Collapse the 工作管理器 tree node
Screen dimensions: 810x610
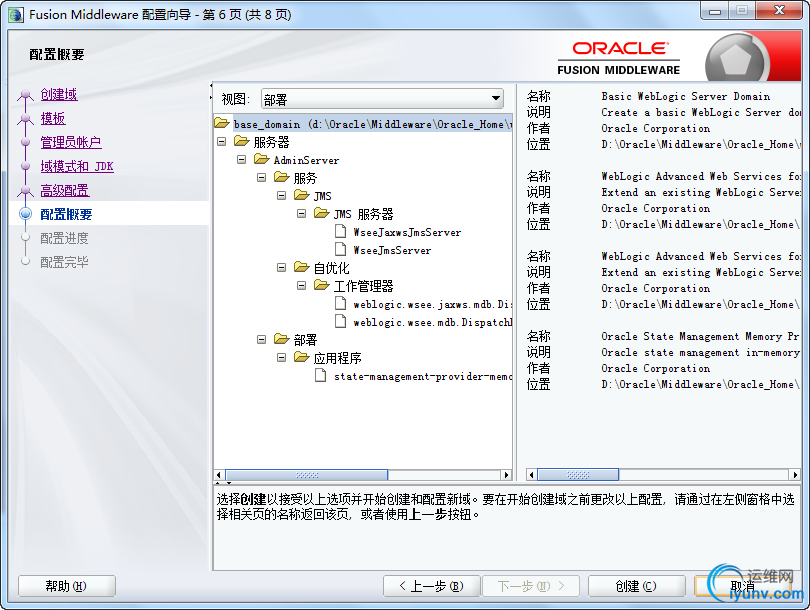point(301,285)
